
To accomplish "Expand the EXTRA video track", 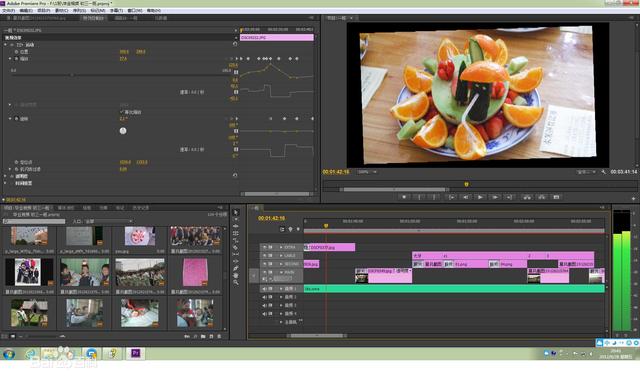I will coord(281,247).
